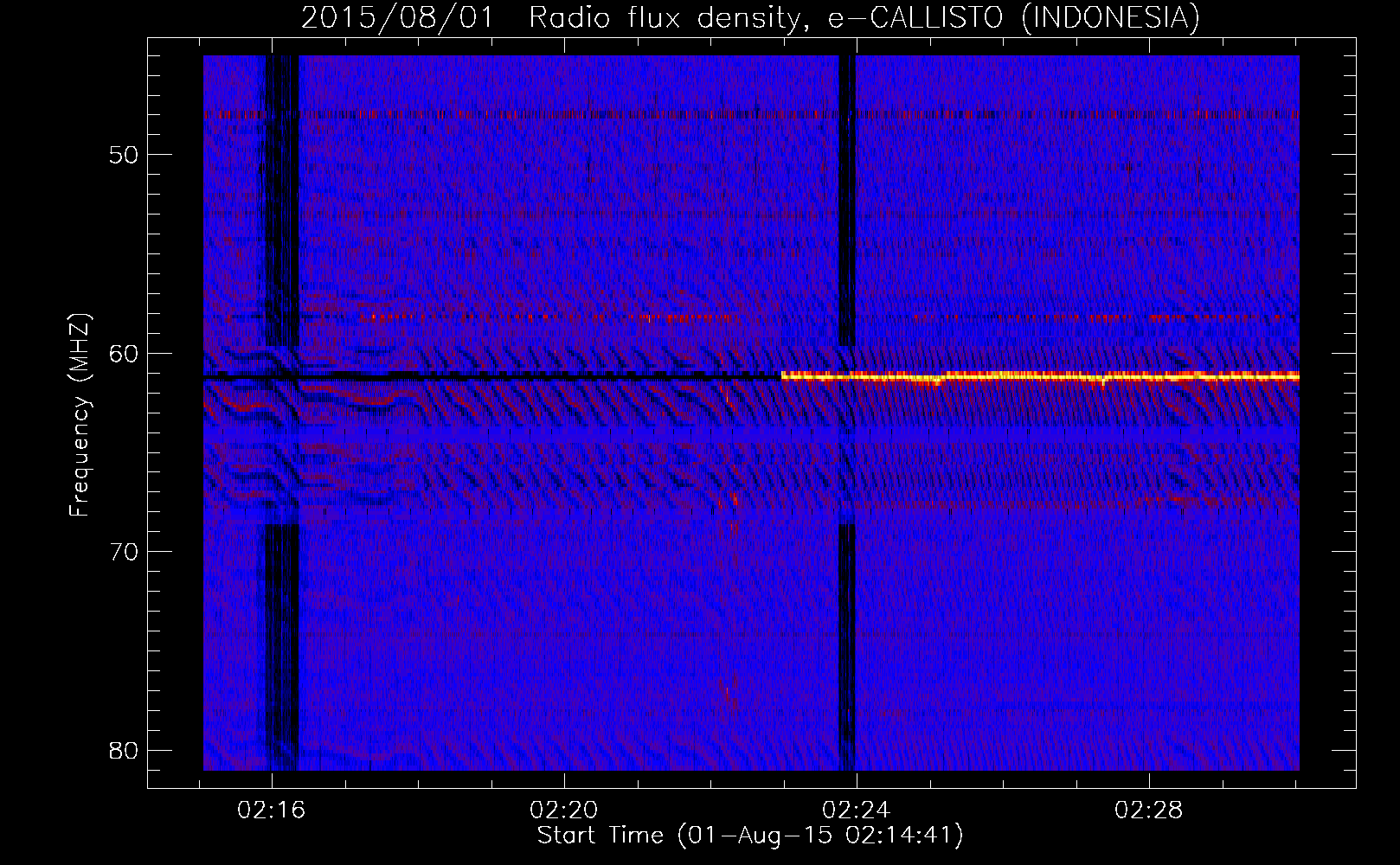Click the "Frequency (MHZ)" axis label
The width and height of the screenshot is (1400, 865).
coord(80,415)
